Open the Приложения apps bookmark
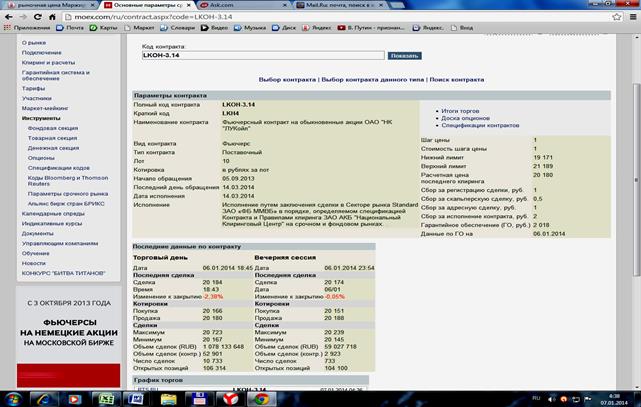641x407 pixels. click(x=27, y=28)
